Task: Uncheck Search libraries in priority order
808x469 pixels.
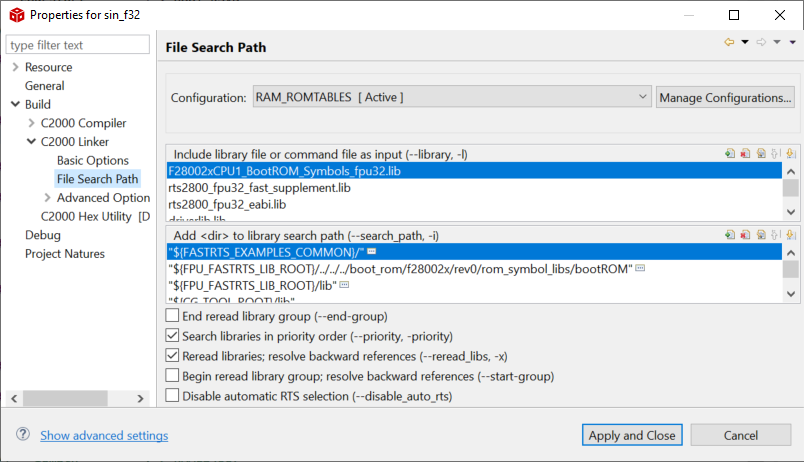Action: [172, 336]
